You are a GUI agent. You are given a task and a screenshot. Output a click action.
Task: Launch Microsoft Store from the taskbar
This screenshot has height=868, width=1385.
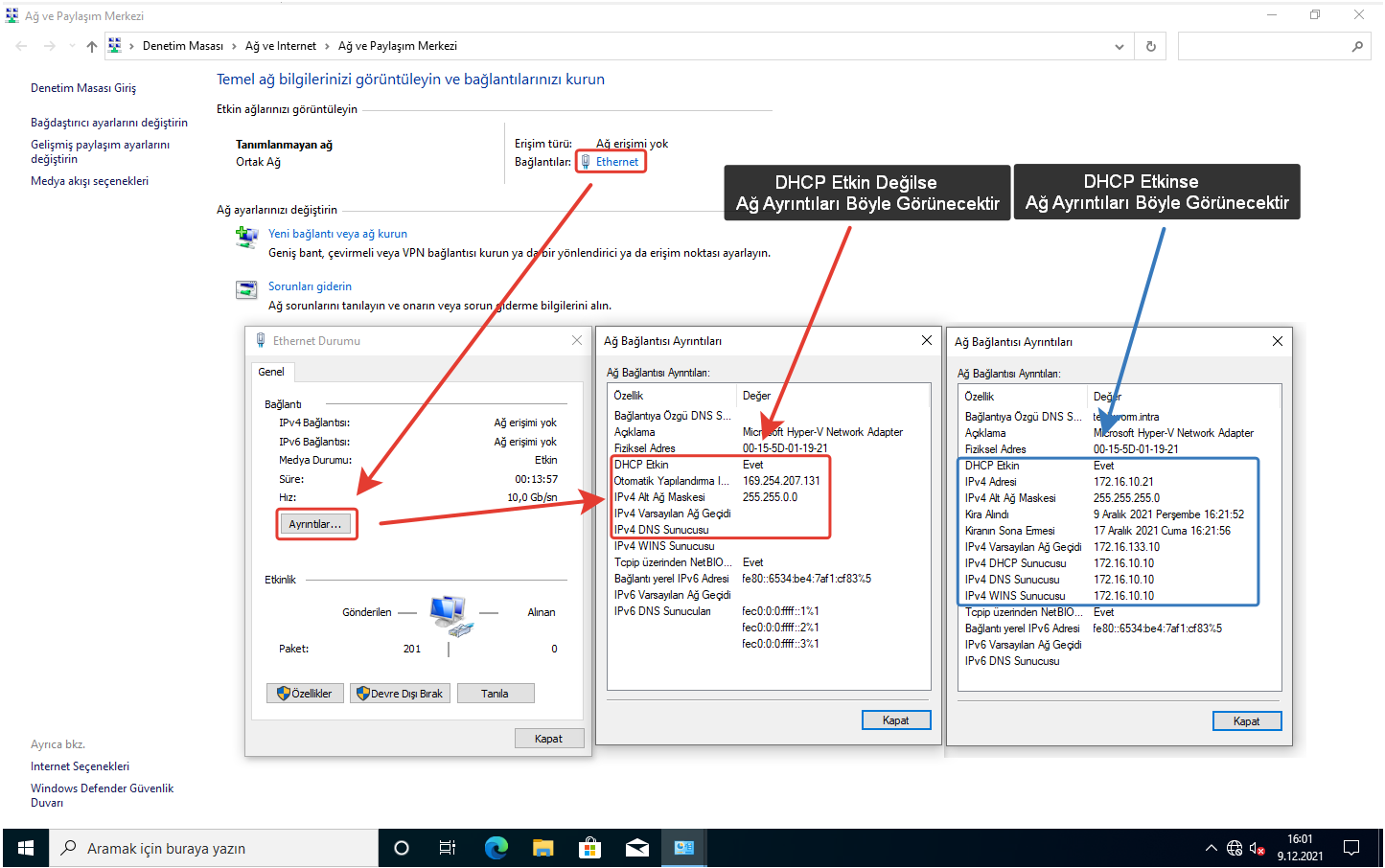(x=590, y=848)
